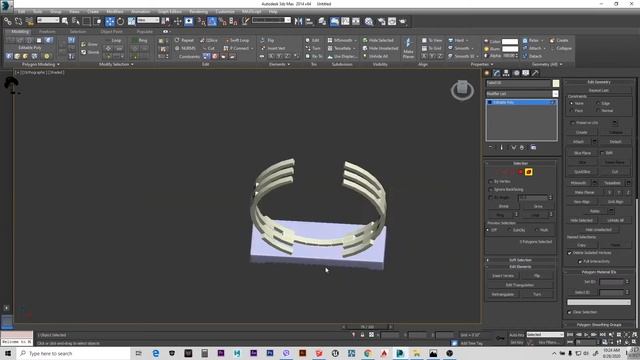Click the Slice Plane button
The height and width of the screenshot is (360, 640).
(582, 153)
